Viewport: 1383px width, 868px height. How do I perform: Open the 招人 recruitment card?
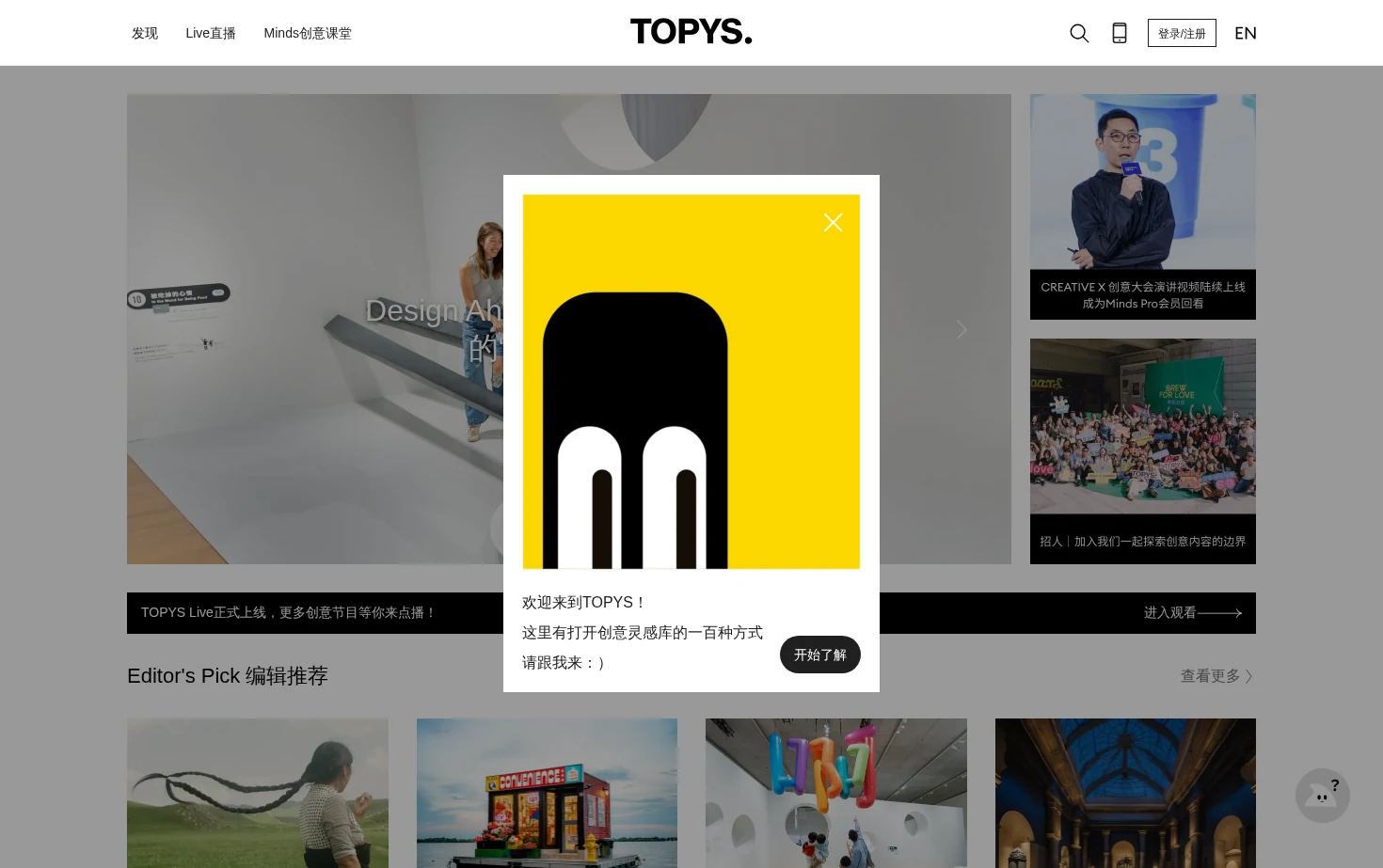pyautogui.click(x=1143, y=451)
